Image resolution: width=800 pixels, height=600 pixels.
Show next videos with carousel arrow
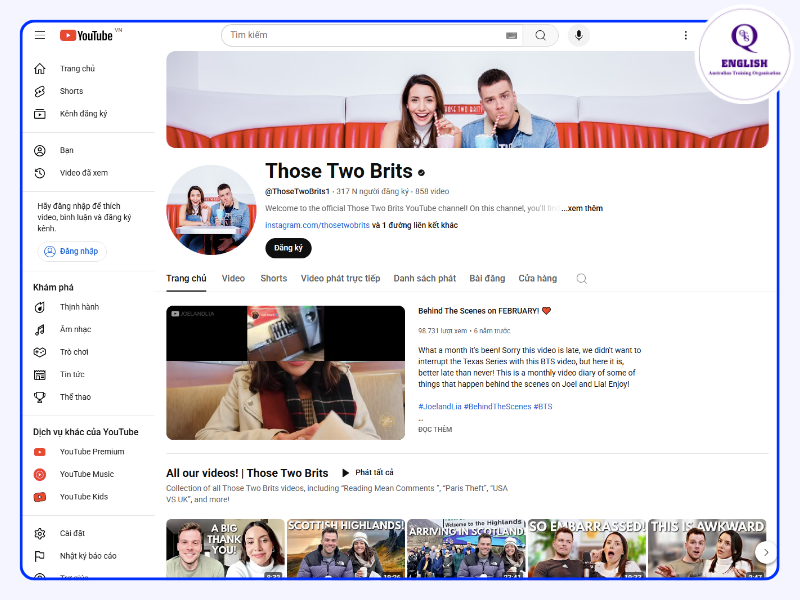(x=766, y=552)
